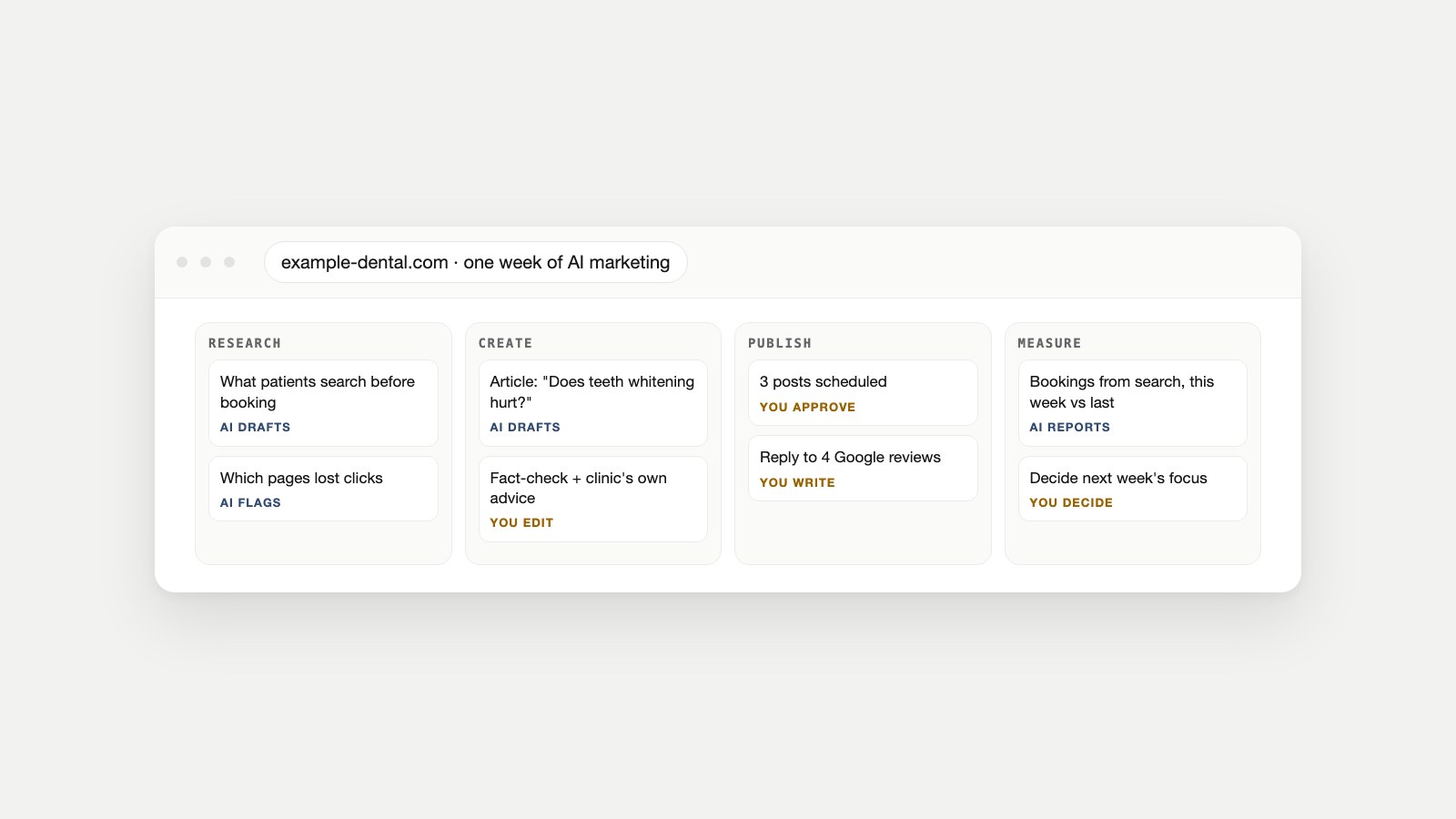Select the 'Reply to 4 Google reviews' card
Image resolution: width=1456 pixels, height=819 pixels.
pyautogui.click(x=863, y=468)
